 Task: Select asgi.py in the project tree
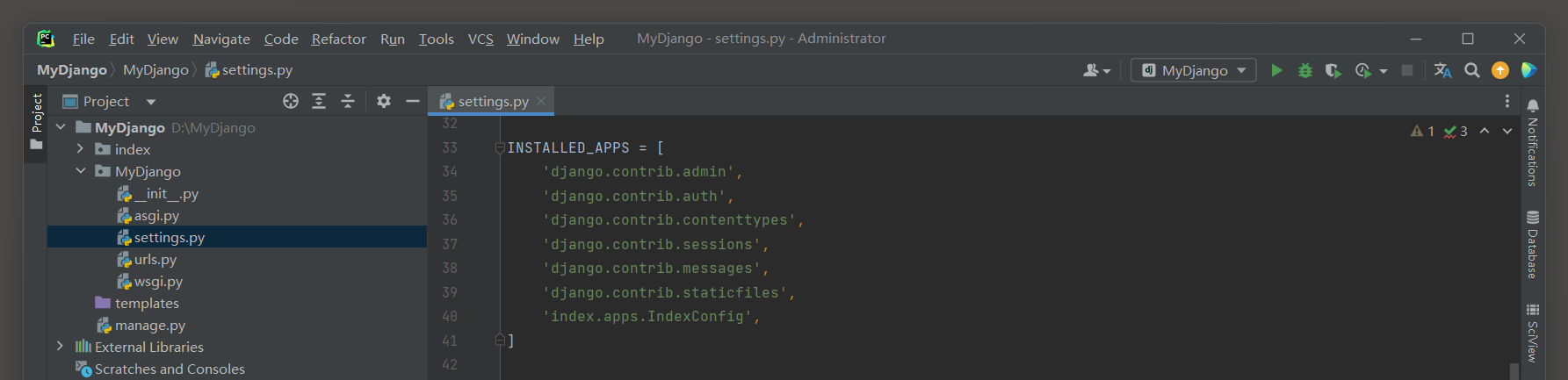148,215
